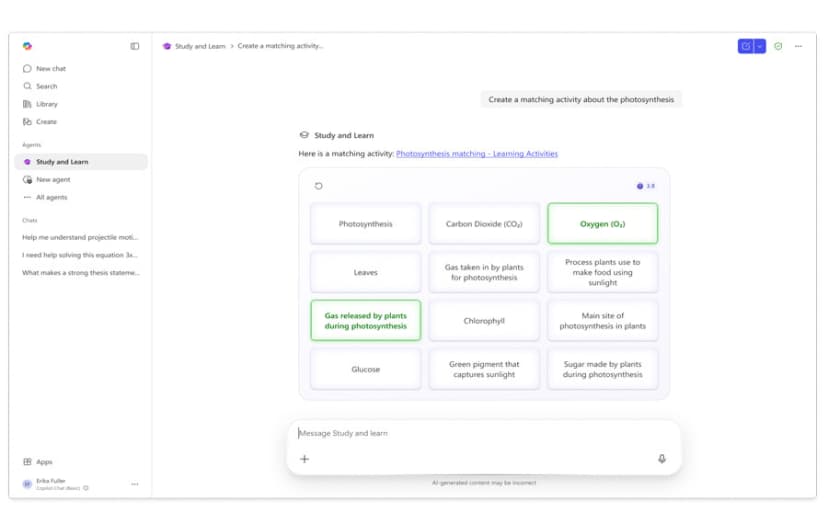Select 'Sugar made by plants' card

click(x=603, y=369)
